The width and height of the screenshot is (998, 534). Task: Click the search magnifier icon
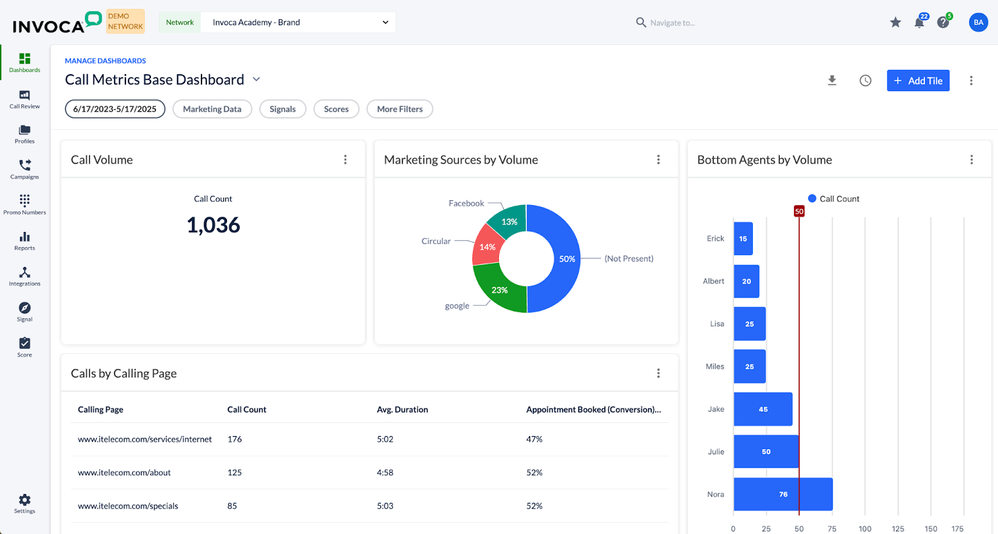point(641,22)
